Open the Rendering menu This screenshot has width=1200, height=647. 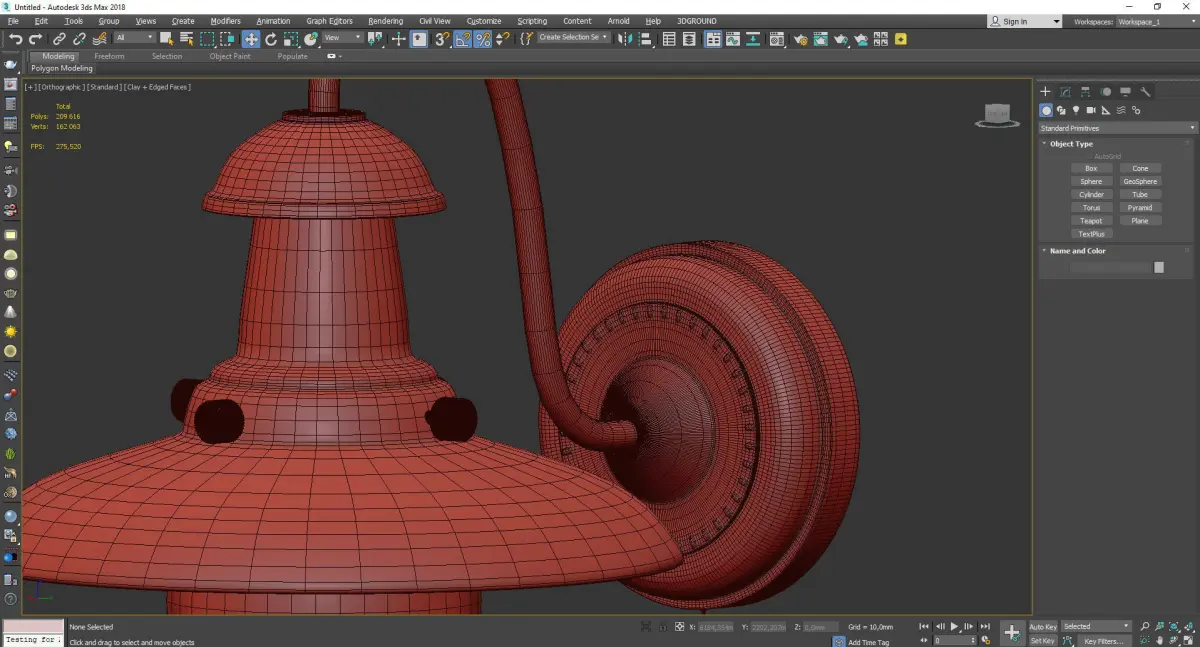(385, 21)
